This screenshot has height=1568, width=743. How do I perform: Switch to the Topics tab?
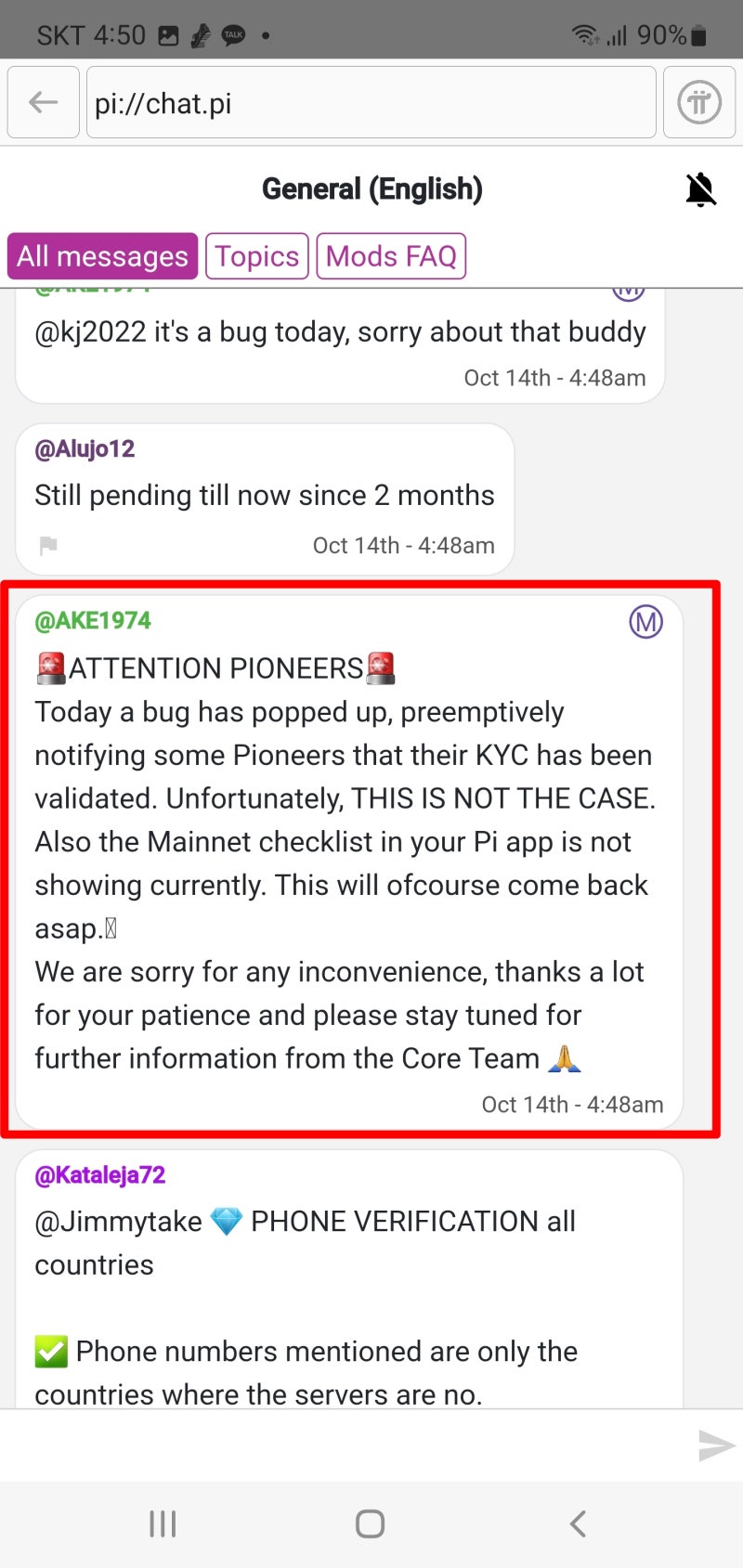coord(257,256)
